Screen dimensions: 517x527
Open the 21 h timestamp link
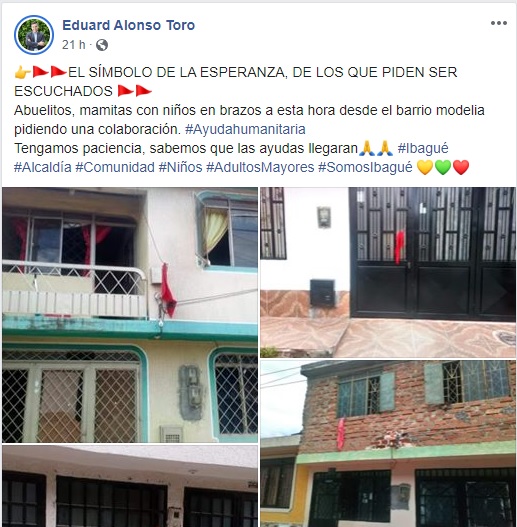pyautogui.click(x=74, y=44)
